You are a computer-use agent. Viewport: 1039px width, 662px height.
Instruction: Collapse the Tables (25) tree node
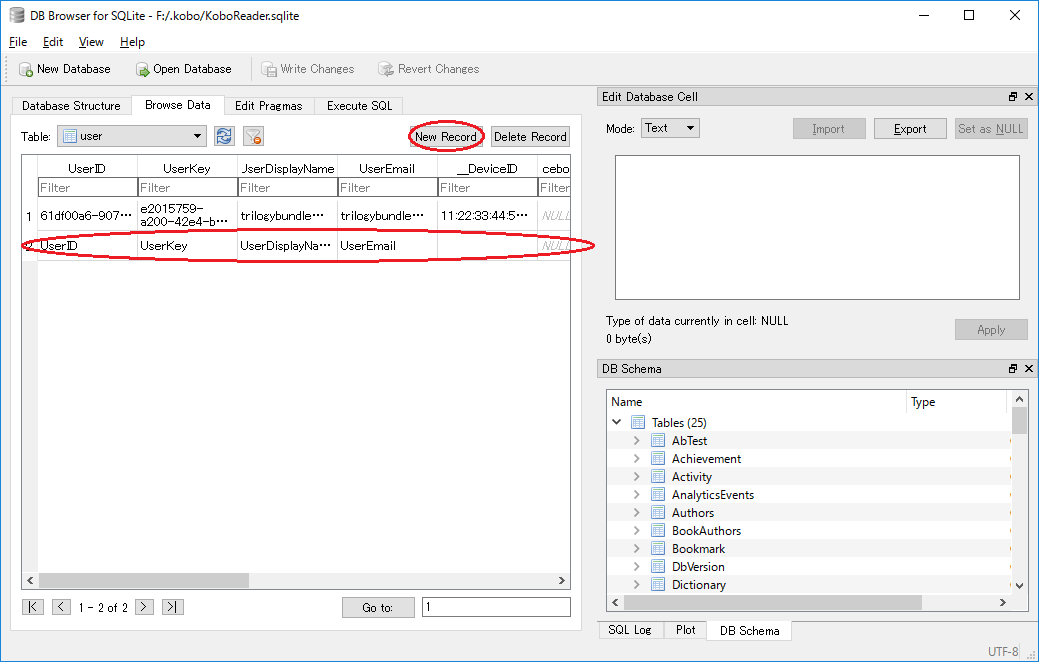(x=617, y=422)
